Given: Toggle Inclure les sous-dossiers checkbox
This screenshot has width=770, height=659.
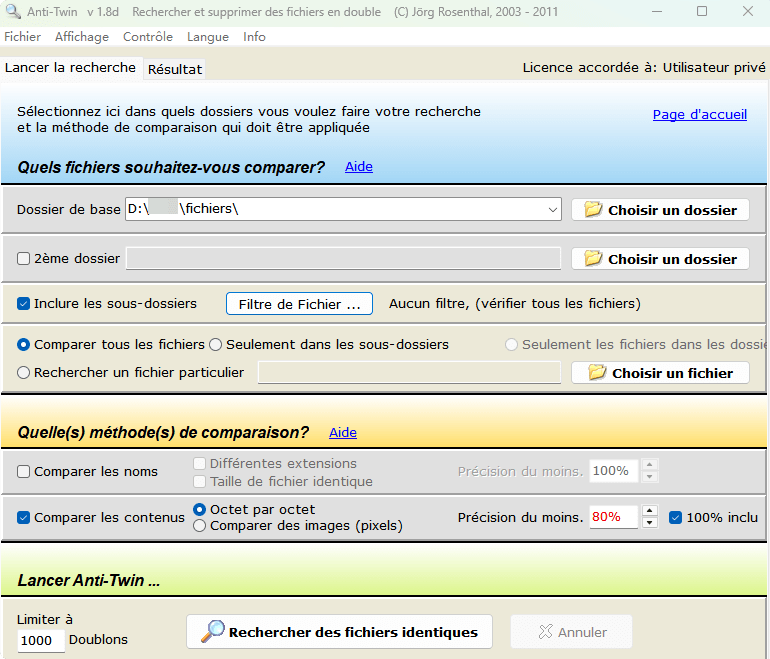Looking at the screenshot, I should [x=24, y=303].
